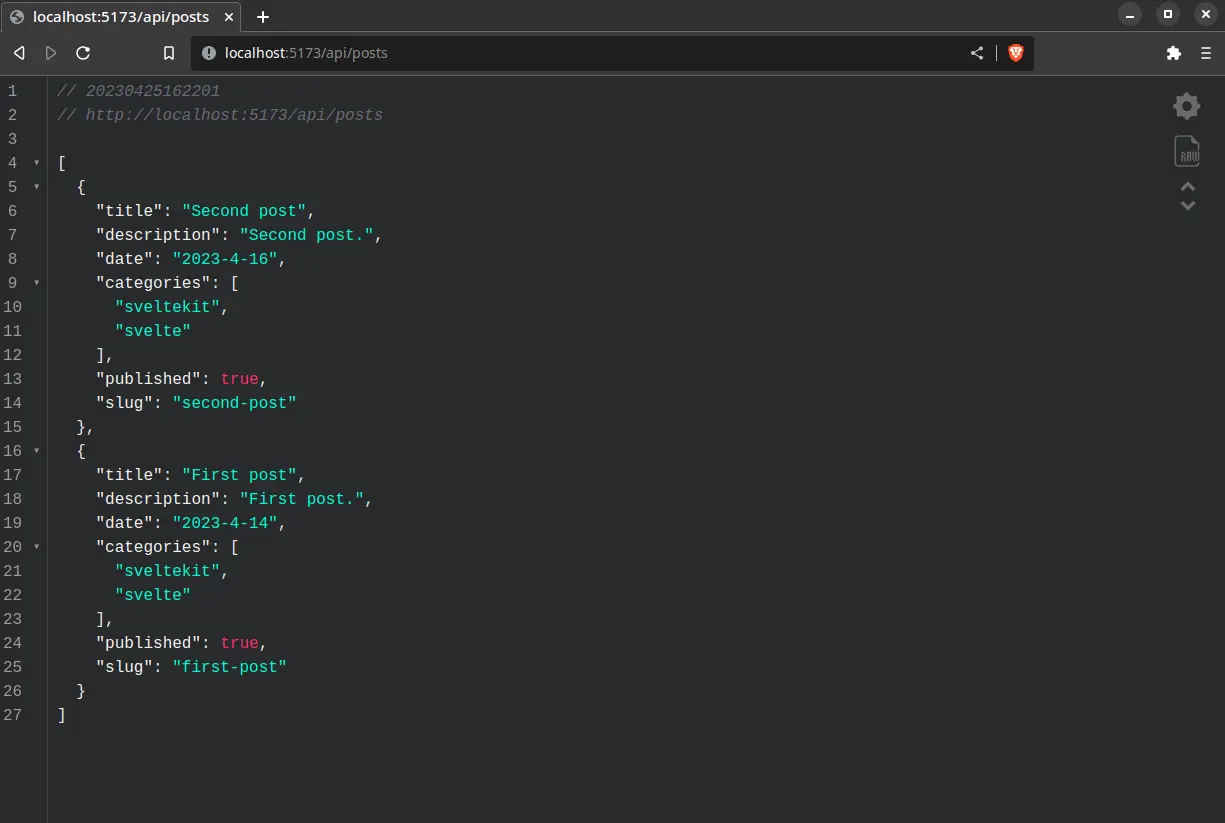Minimize the browser window
This screenshot has width=1225, height=823.
[x=1130, y=15]
